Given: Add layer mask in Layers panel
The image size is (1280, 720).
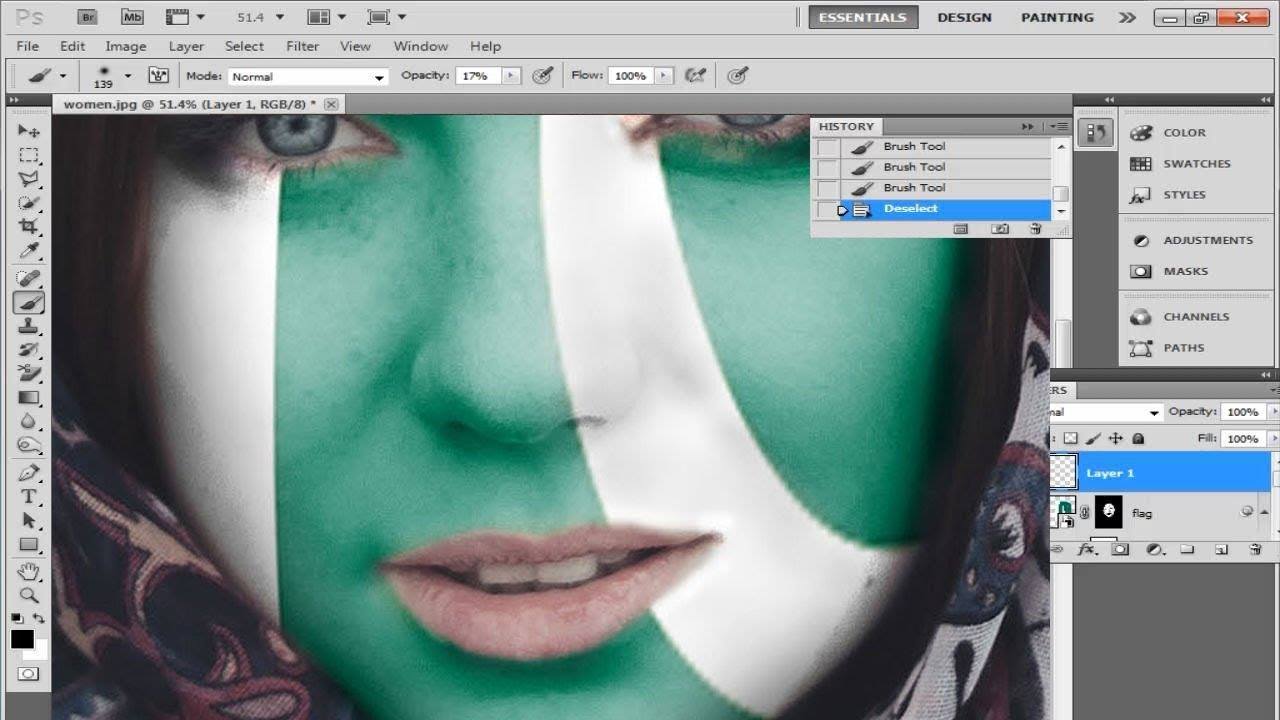Looking at the screenshot, I should click(x=1120, y=550).
